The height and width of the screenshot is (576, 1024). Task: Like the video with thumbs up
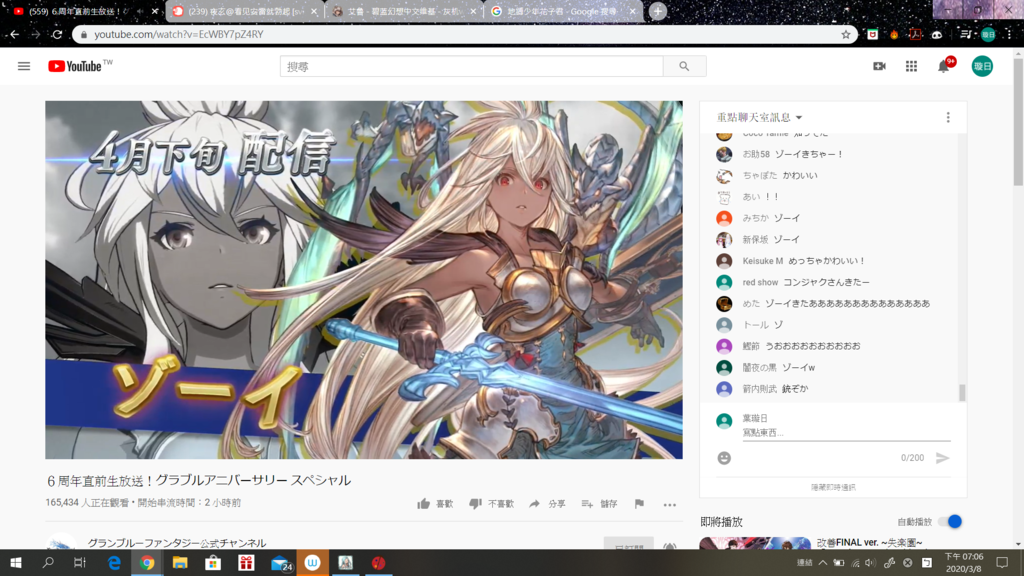424,504
